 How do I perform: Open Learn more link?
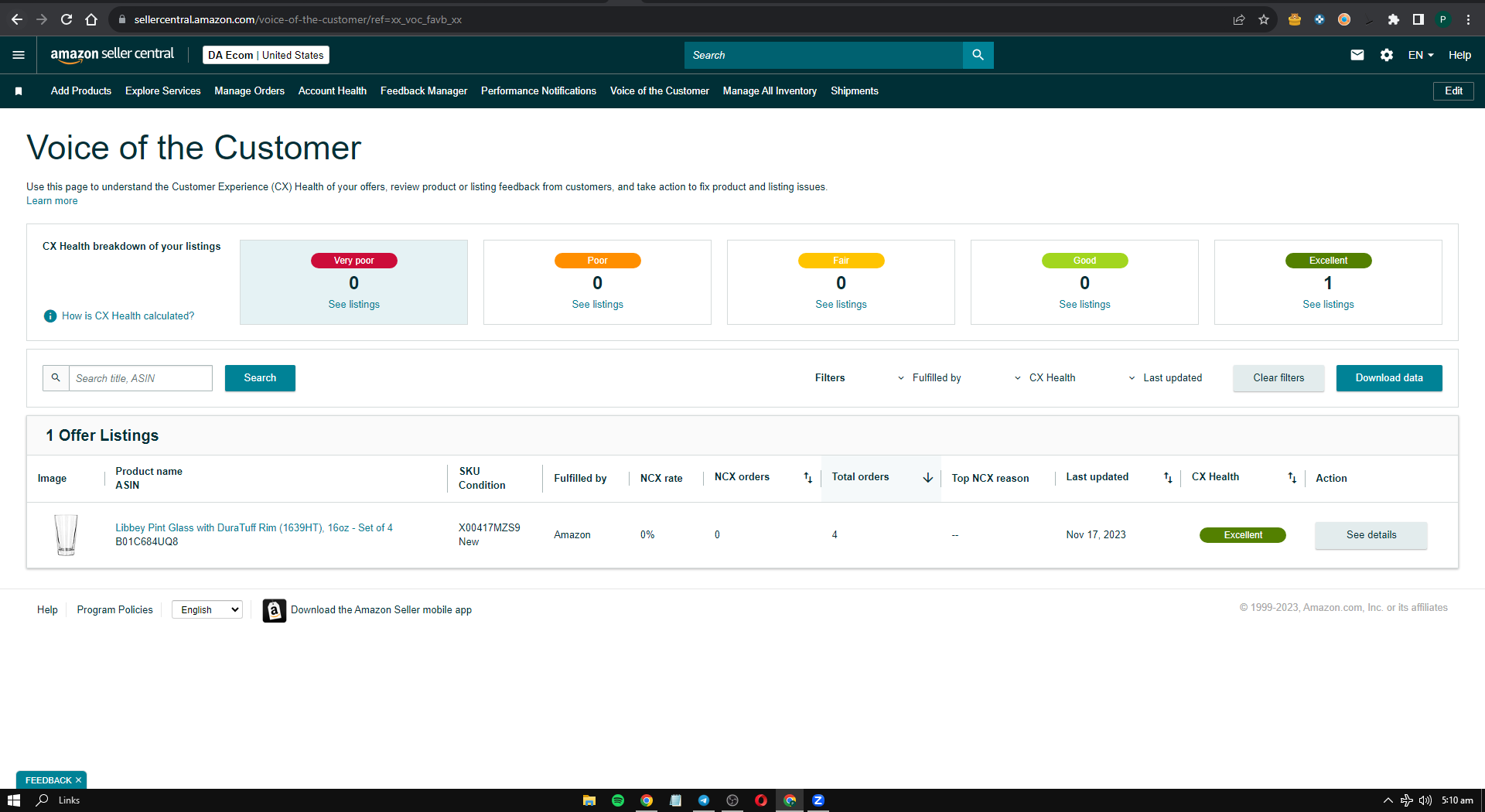tap(52, 201)
